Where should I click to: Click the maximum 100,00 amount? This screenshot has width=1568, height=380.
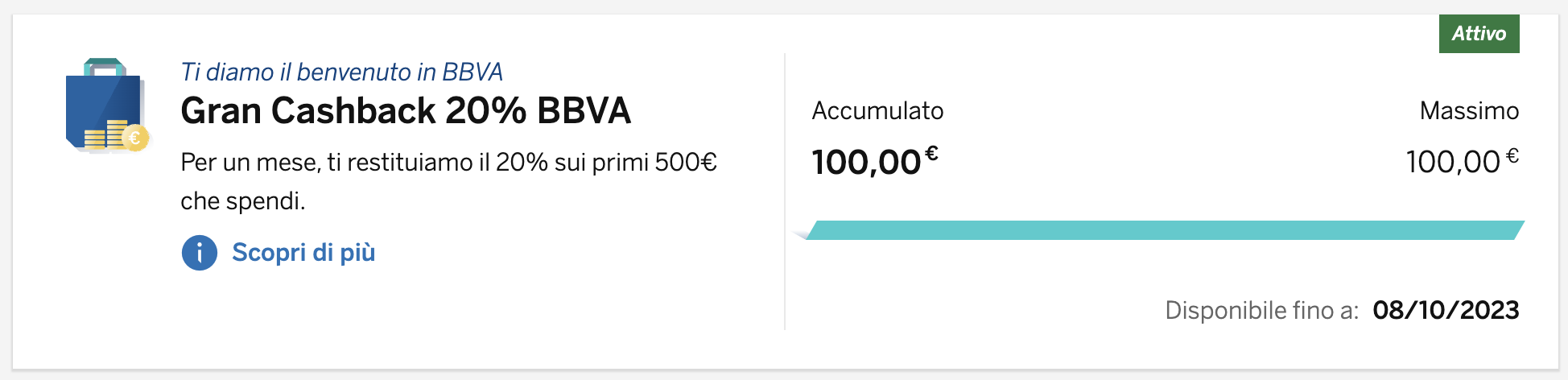(x=1452, y=163)
